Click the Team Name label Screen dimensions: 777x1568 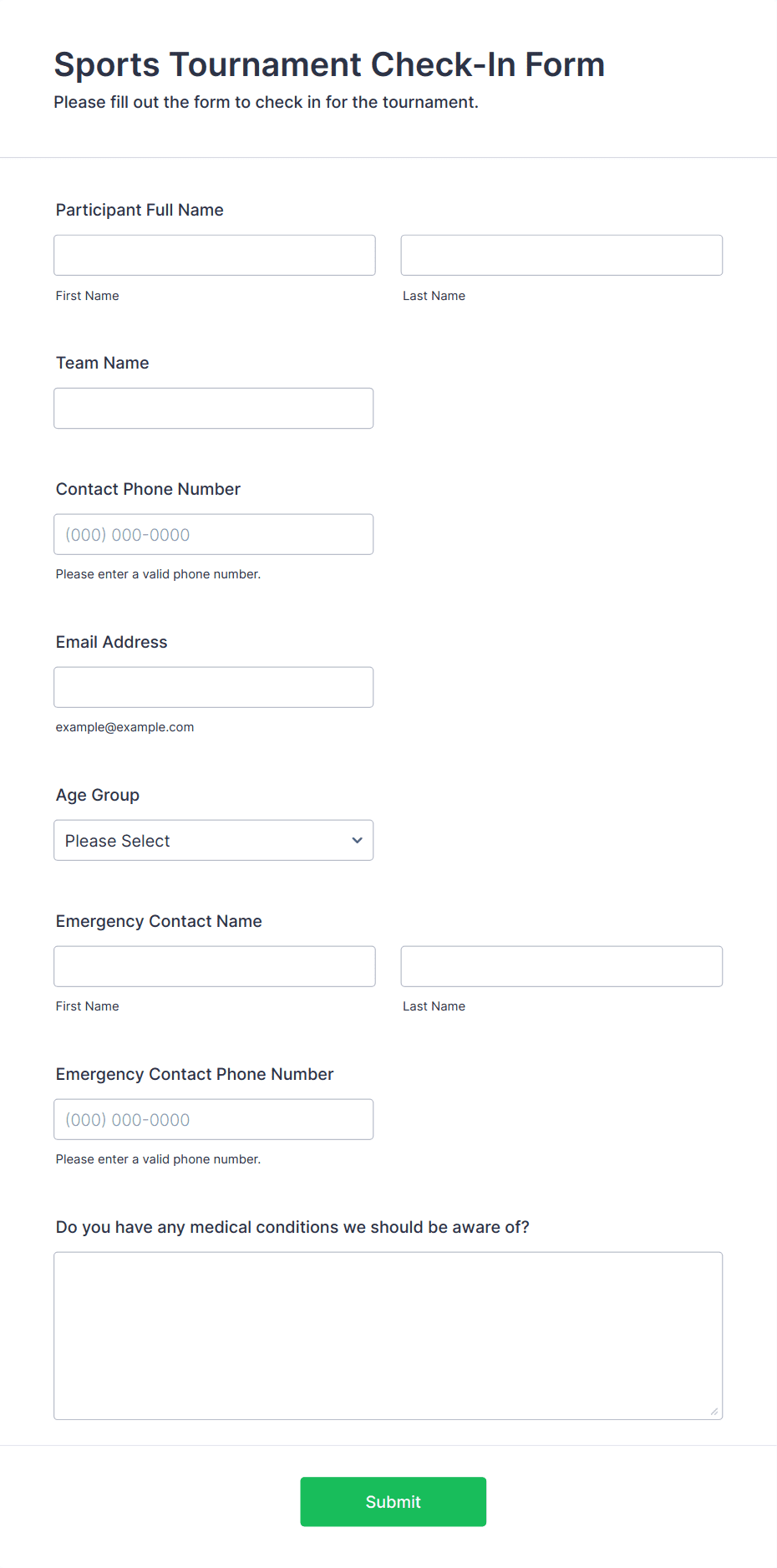[x=103, y=363]
